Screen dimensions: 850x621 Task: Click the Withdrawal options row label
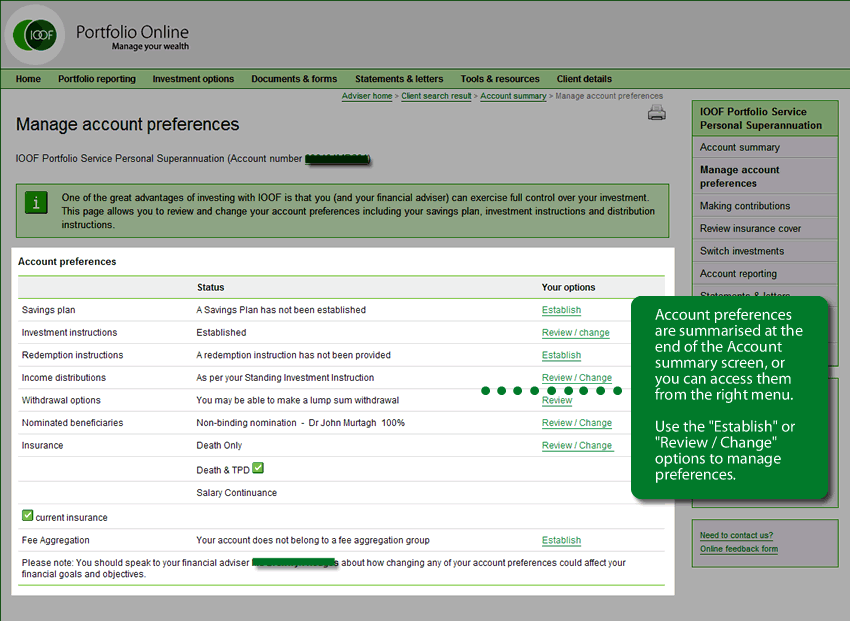tap(61, 400)
